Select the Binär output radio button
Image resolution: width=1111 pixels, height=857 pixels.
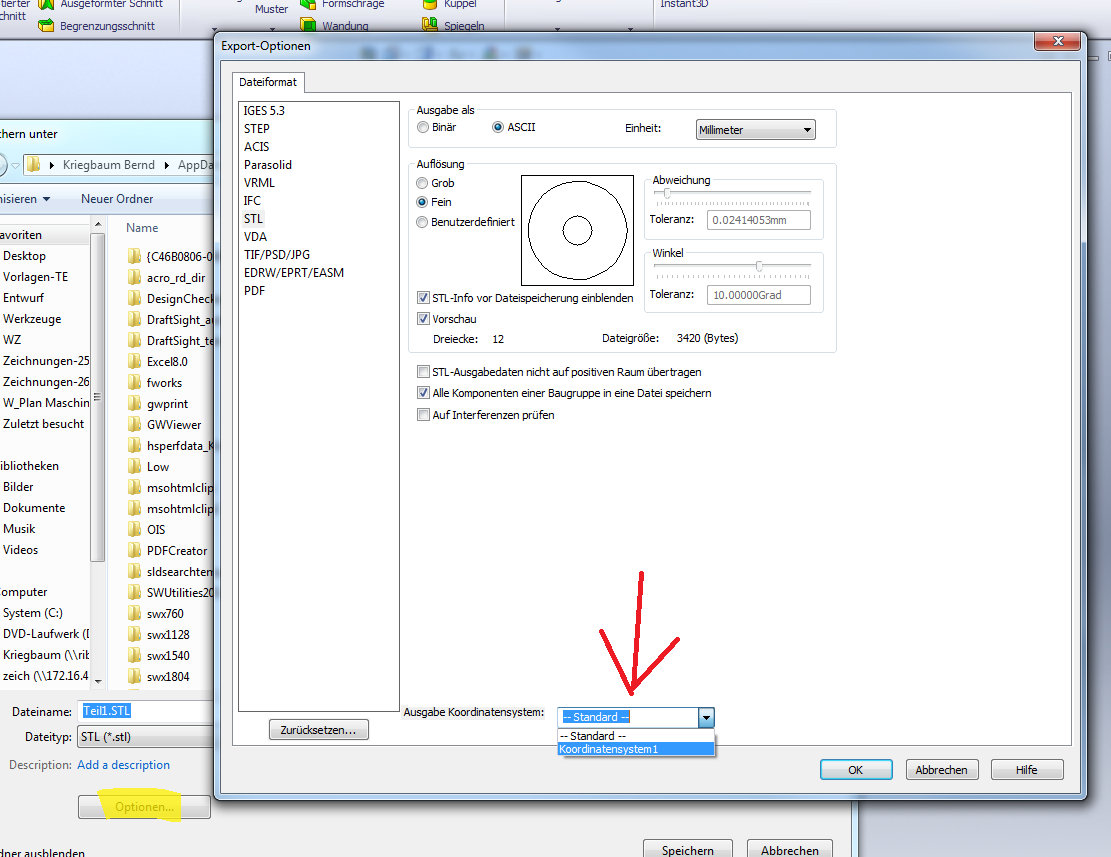[423, 127]
